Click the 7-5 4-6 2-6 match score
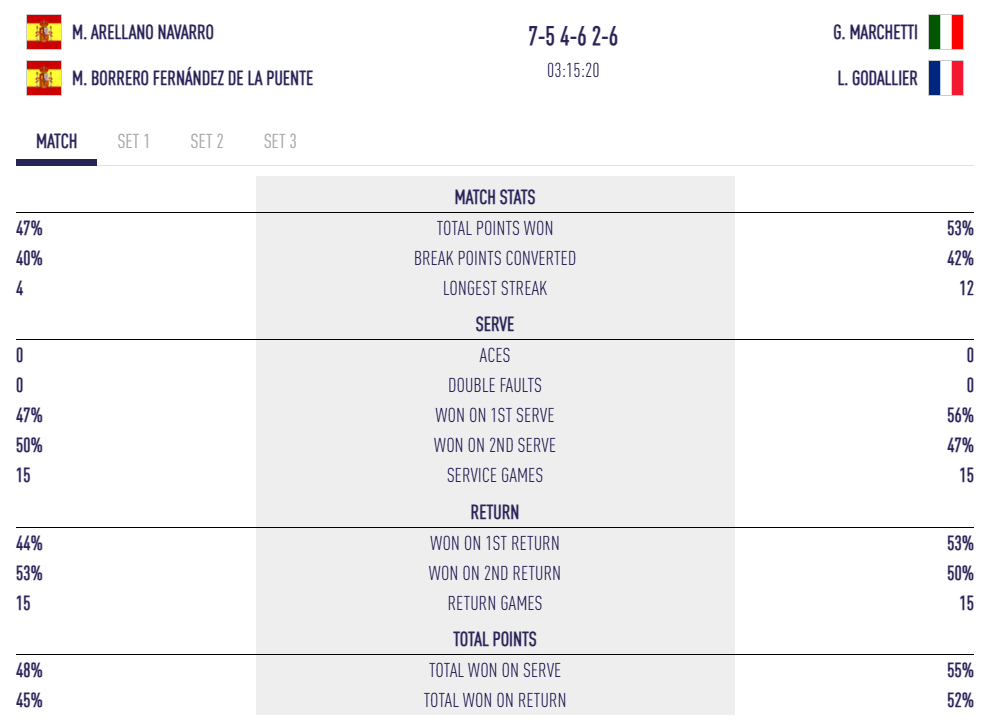Screen dimensions: 991x728 point(573,37)
